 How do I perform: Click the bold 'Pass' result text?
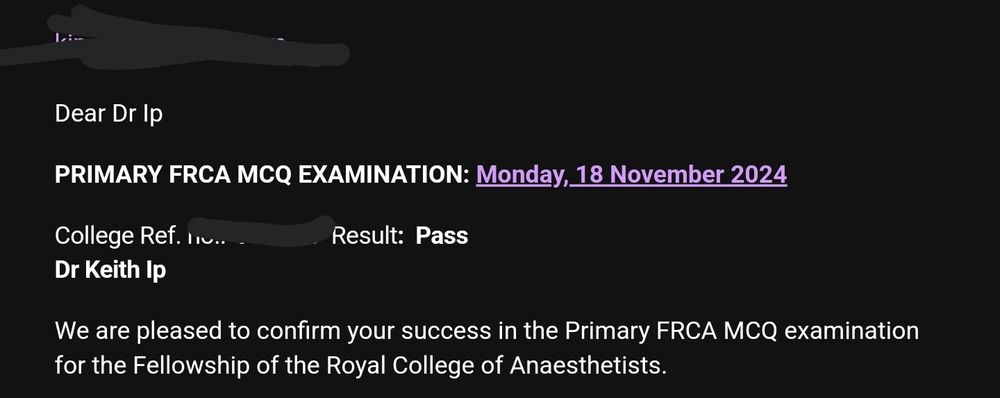442,236
